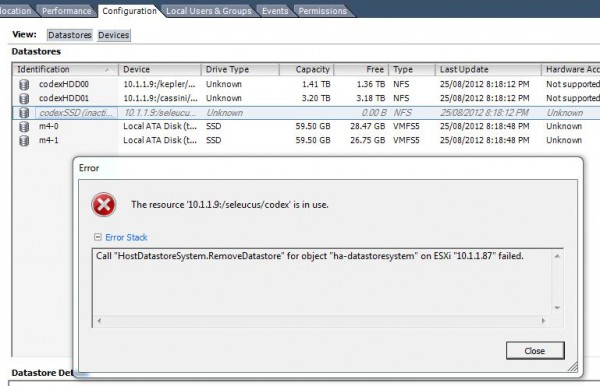Open the Permissions tab
This screenshot has width=600, height=386.
pyautogui.click(x=323, y=11)
